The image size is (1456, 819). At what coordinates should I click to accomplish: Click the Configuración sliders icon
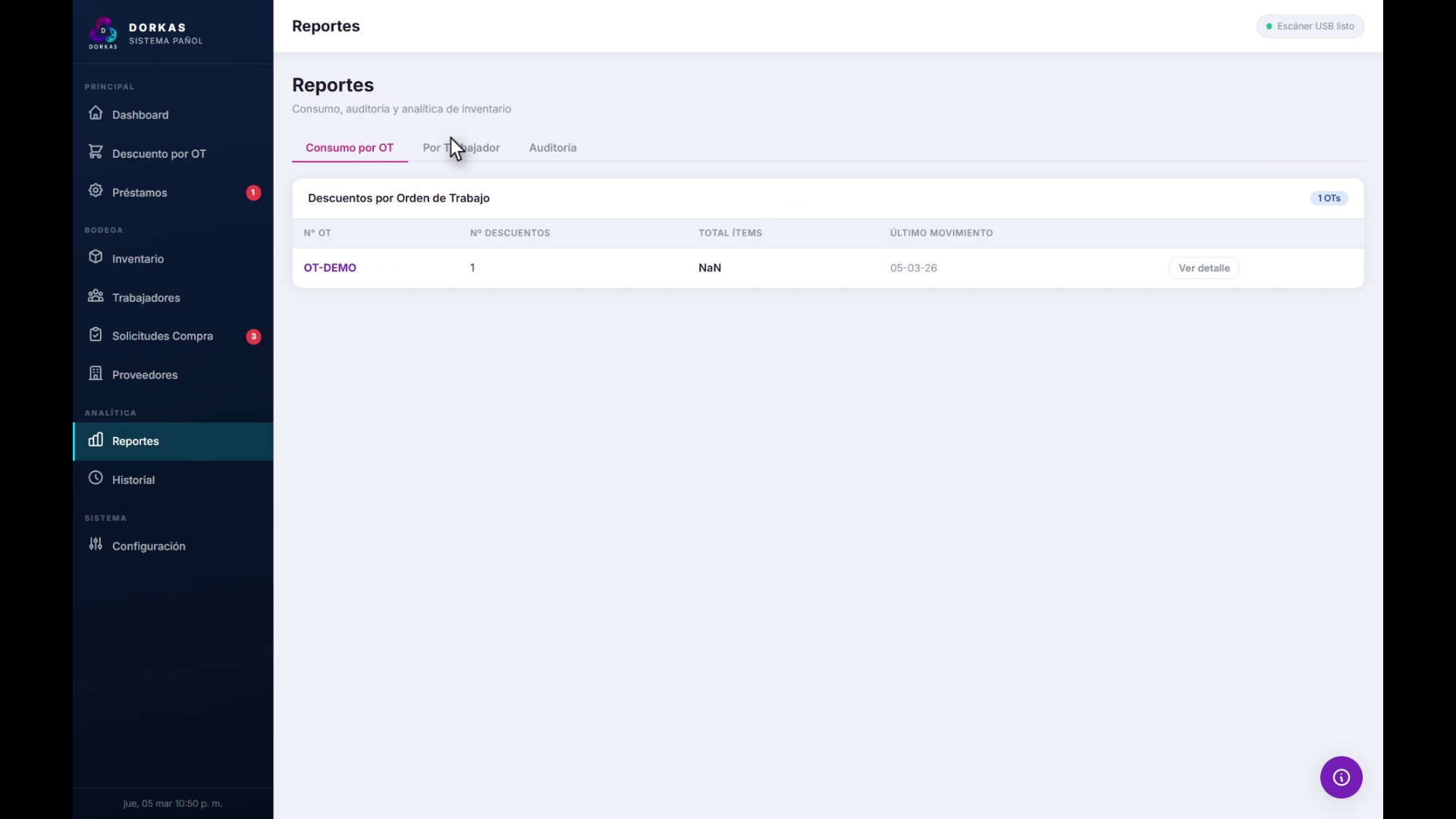click(96, 544)
